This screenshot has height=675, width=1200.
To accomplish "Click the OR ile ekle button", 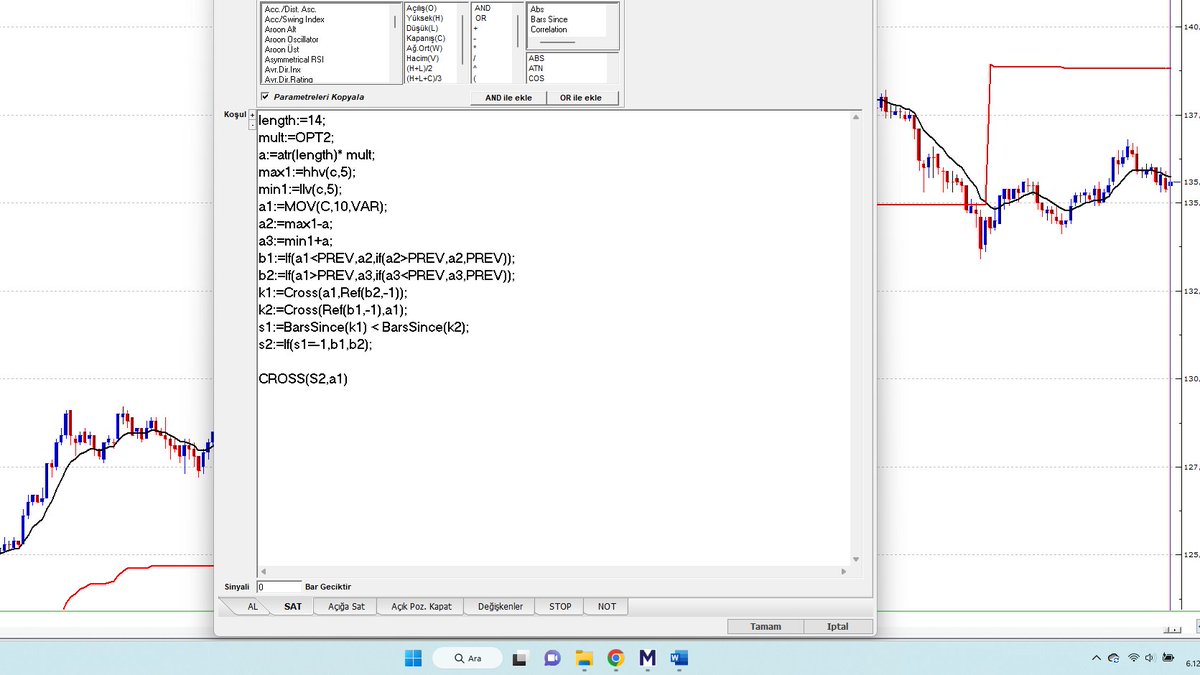I will [x=582, y=98].
